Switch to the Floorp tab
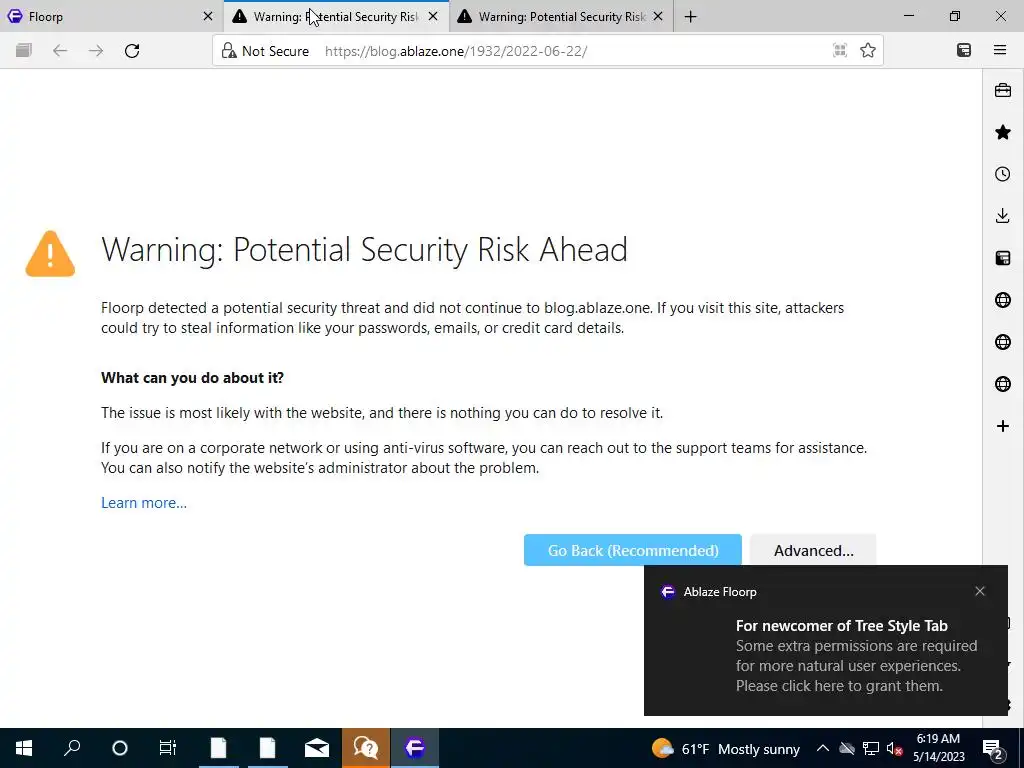 (112, 16)
